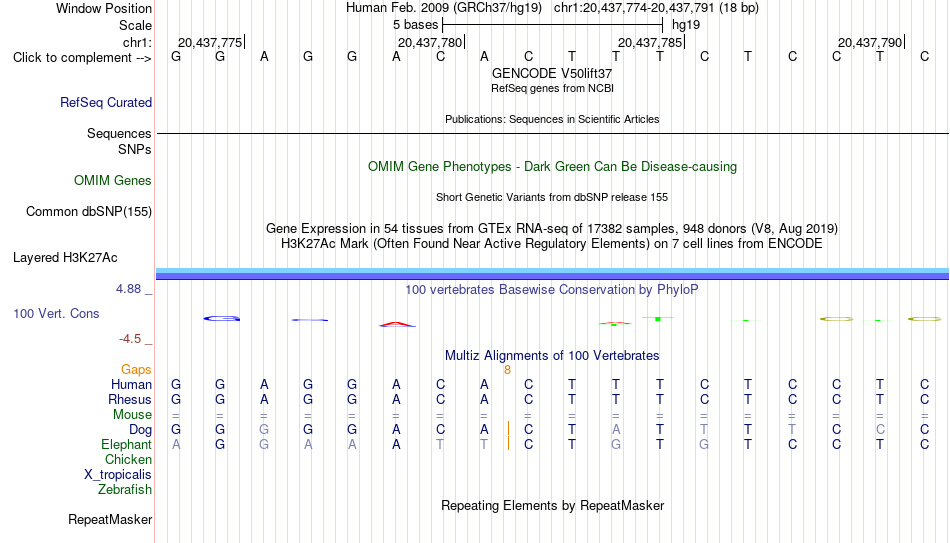Click '100 vertebrates Basewise Conservation by PhyloP' title
Image resolution: width=950 pixels, height=543 pixels.
(552, 290)
